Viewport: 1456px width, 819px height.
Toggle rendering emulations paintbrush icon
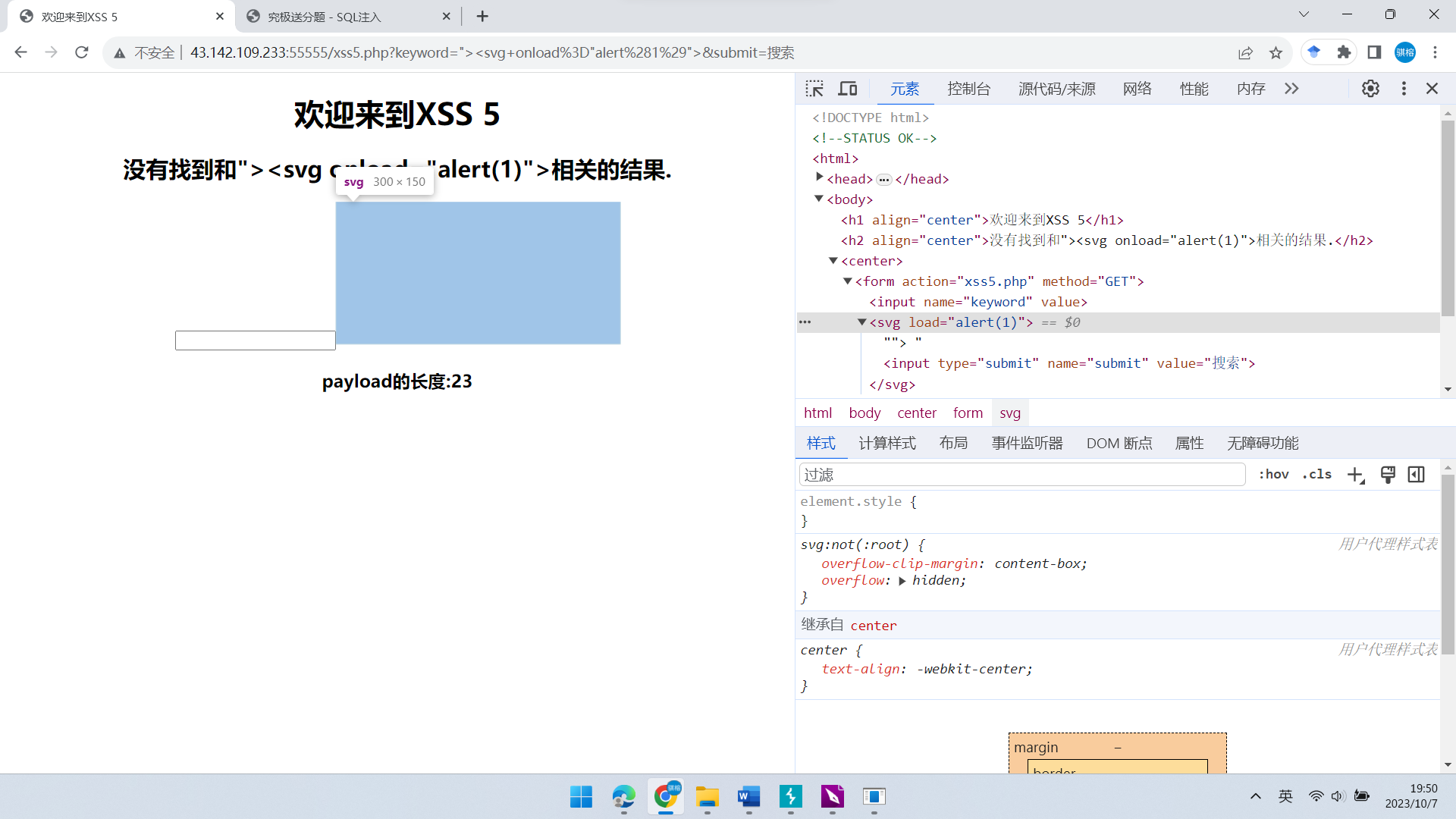click(1388, 475)
